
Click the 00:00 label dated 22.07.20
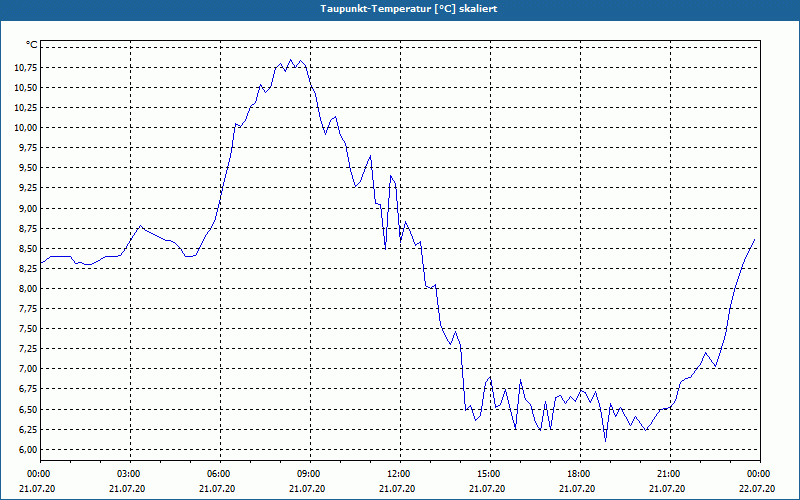760,474
